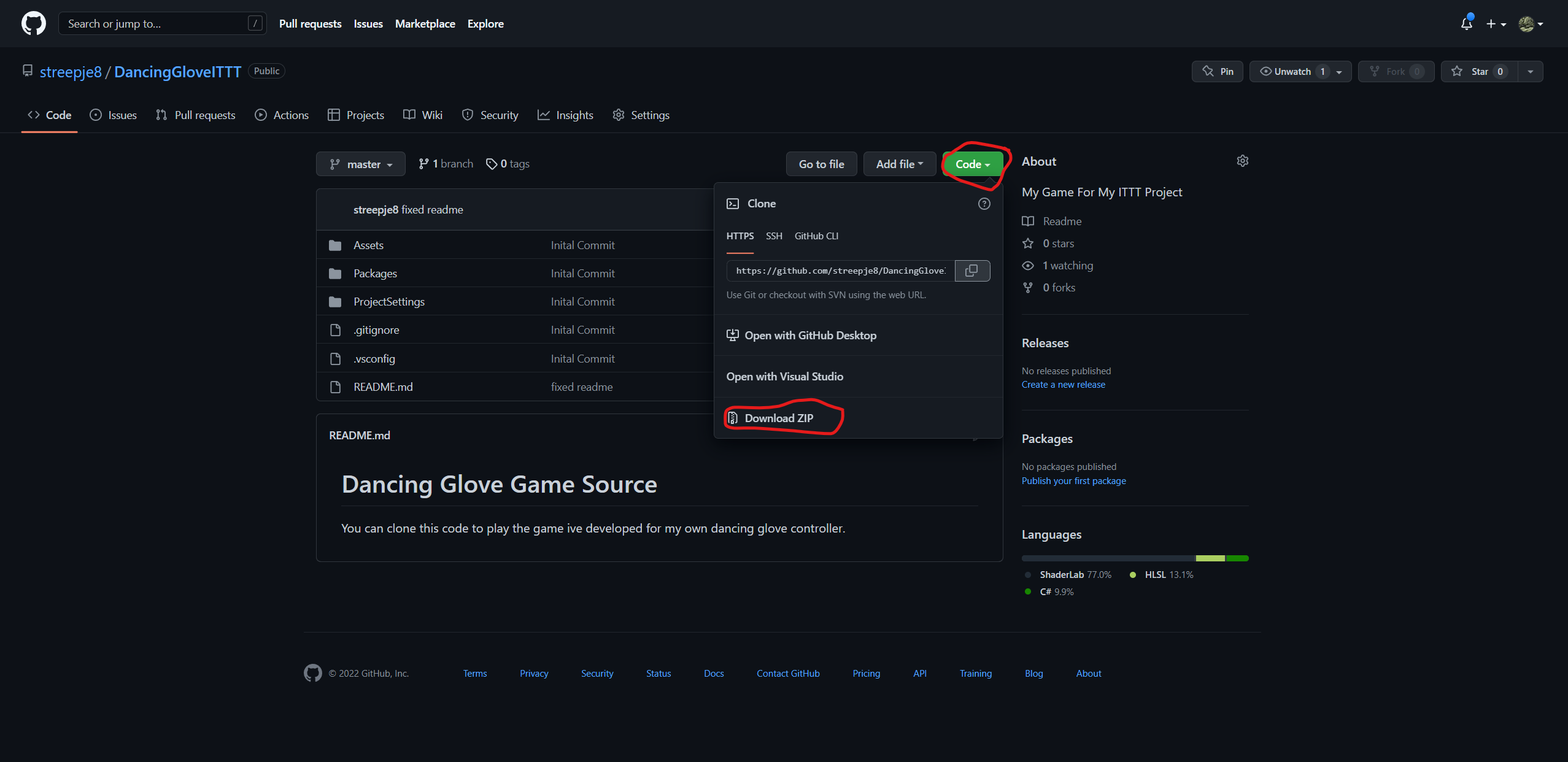Click the Create a new release link
Viewport: 1568px width, 762px height.
(x=1063, y=384)
